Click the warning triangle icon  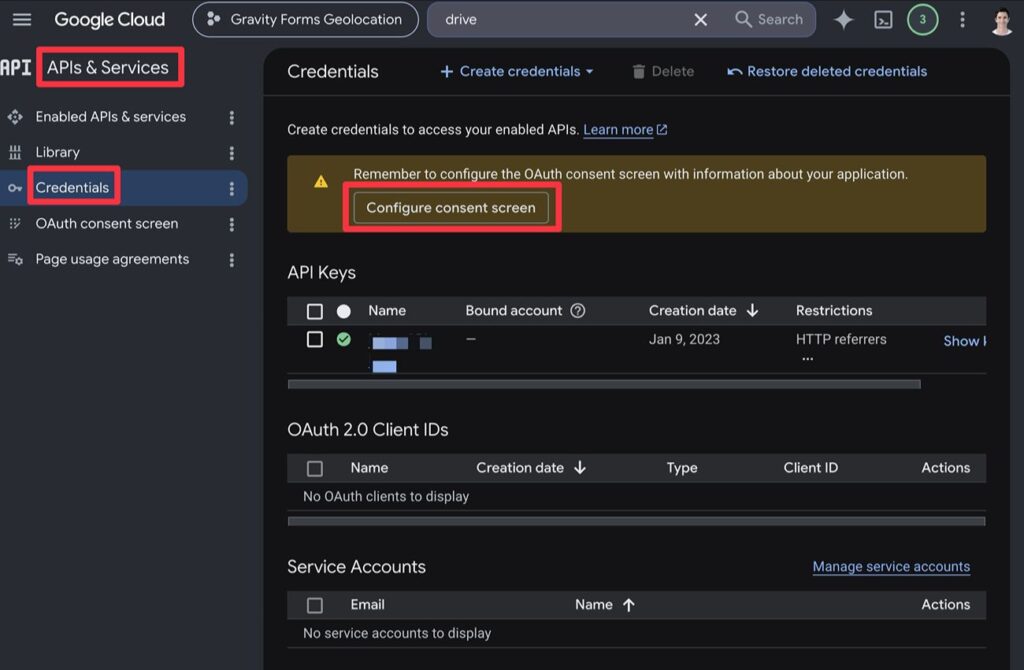click(x=321, y=182)
